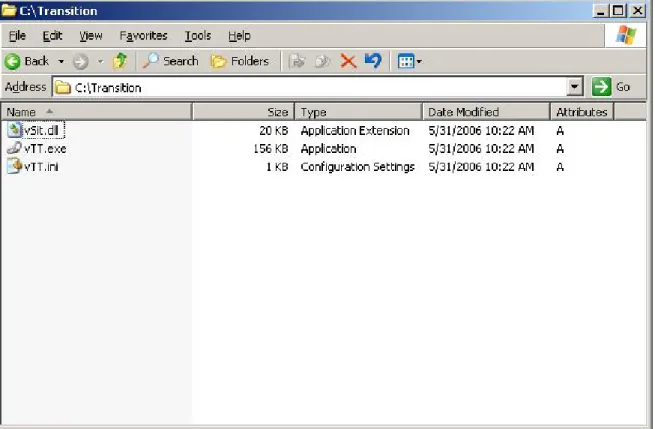This screenshot has height=429, width=655.
Task: Click the Configuration Settings type text
Action: tap(358, 167)
